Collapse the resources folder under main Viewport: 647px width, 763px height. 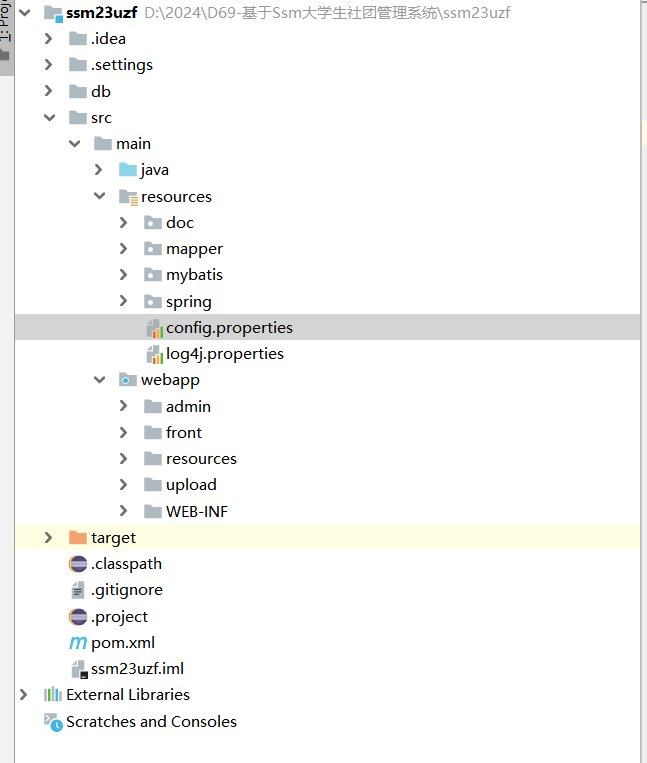point(99,197)
